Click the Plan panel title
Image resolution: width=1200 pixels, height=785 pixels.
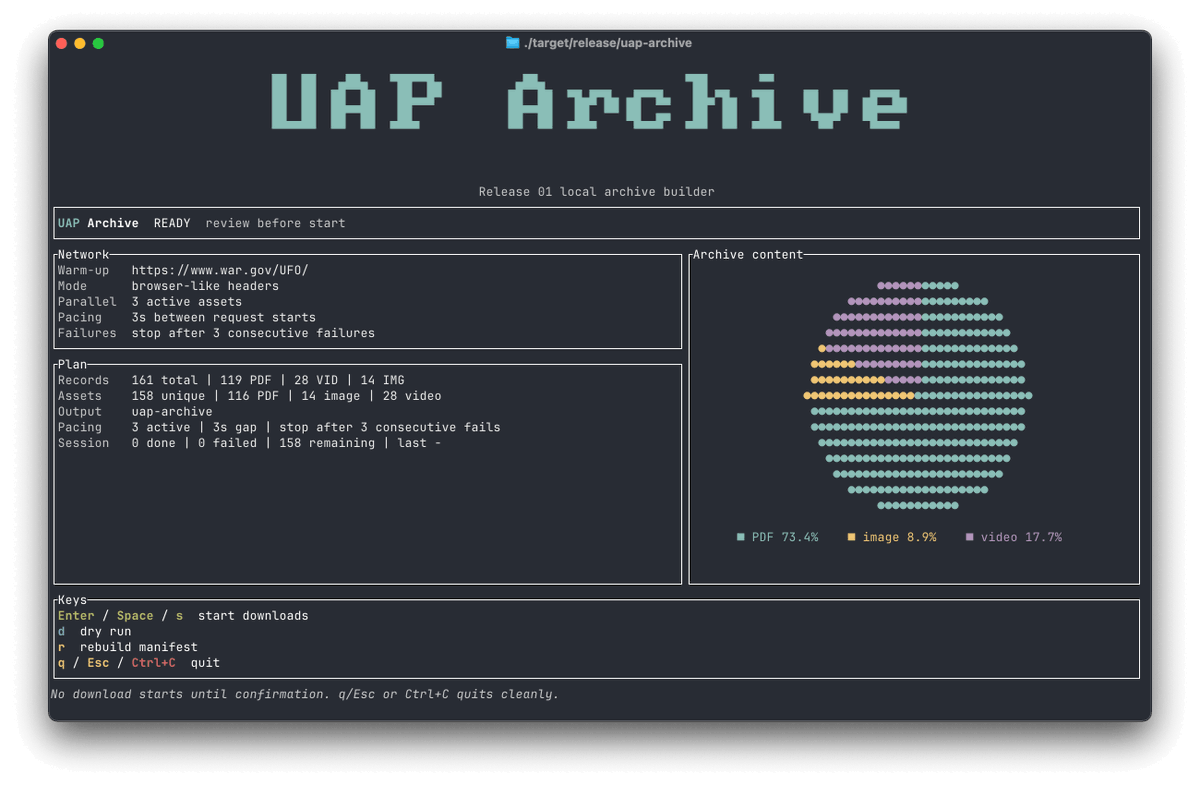tap(72, 365)
